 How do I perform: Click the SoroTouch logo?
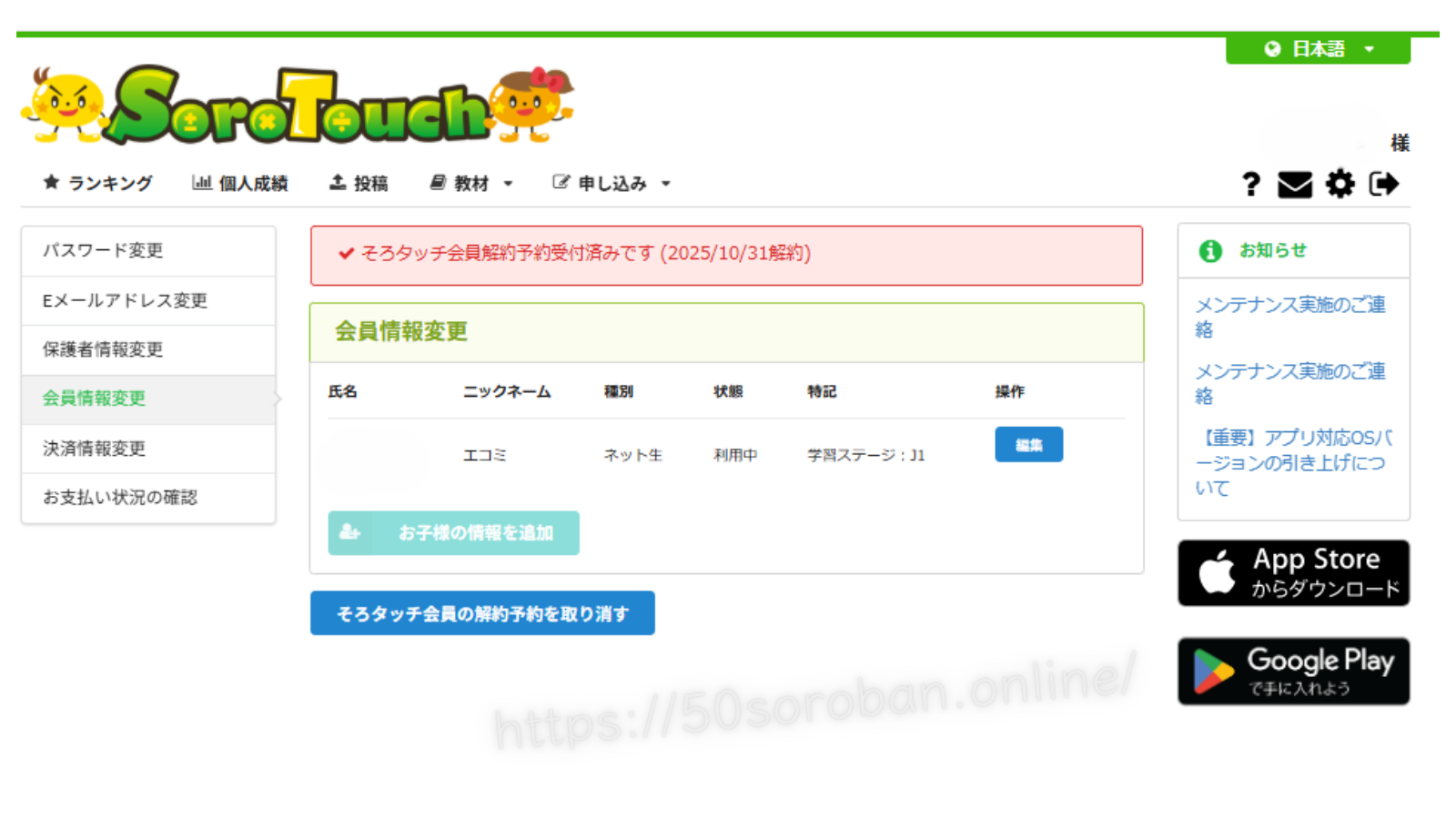[298, 106]
